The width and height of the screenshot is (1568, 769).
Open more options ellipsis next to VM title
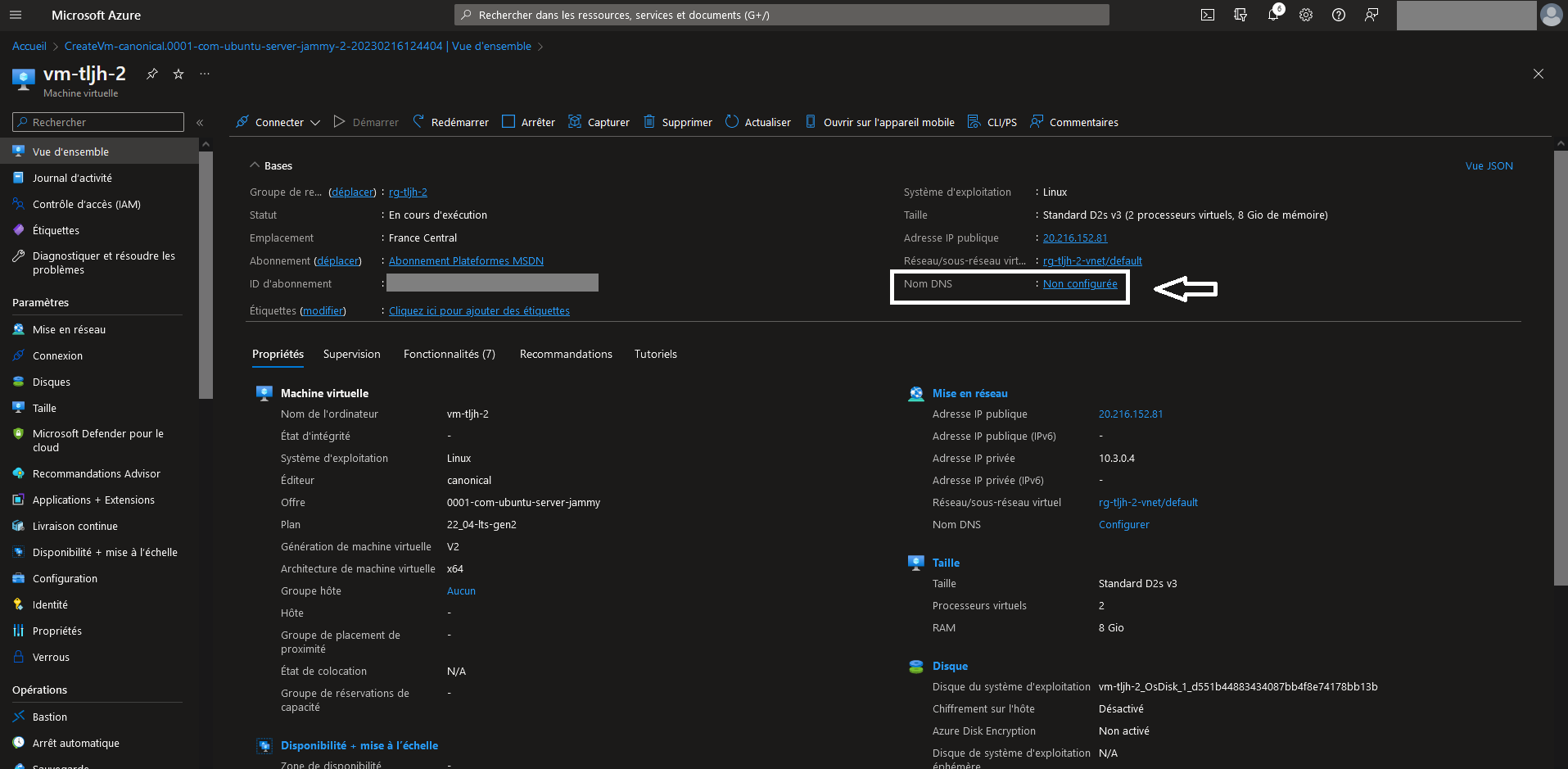(x=205, y=74)
